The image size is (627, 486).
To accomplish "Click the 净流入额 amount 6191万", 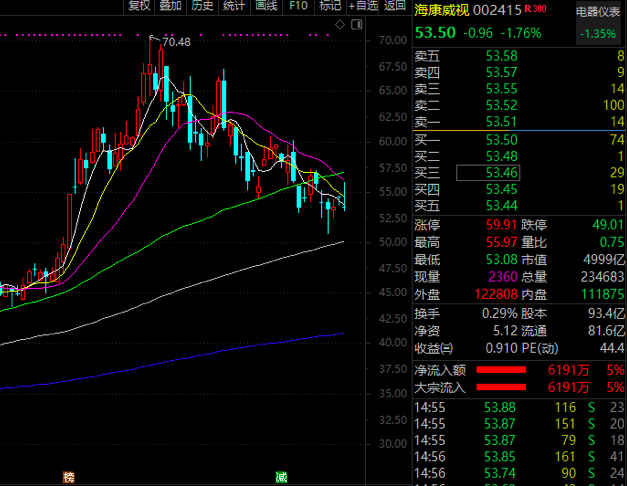I will click(x=569, y=370).
